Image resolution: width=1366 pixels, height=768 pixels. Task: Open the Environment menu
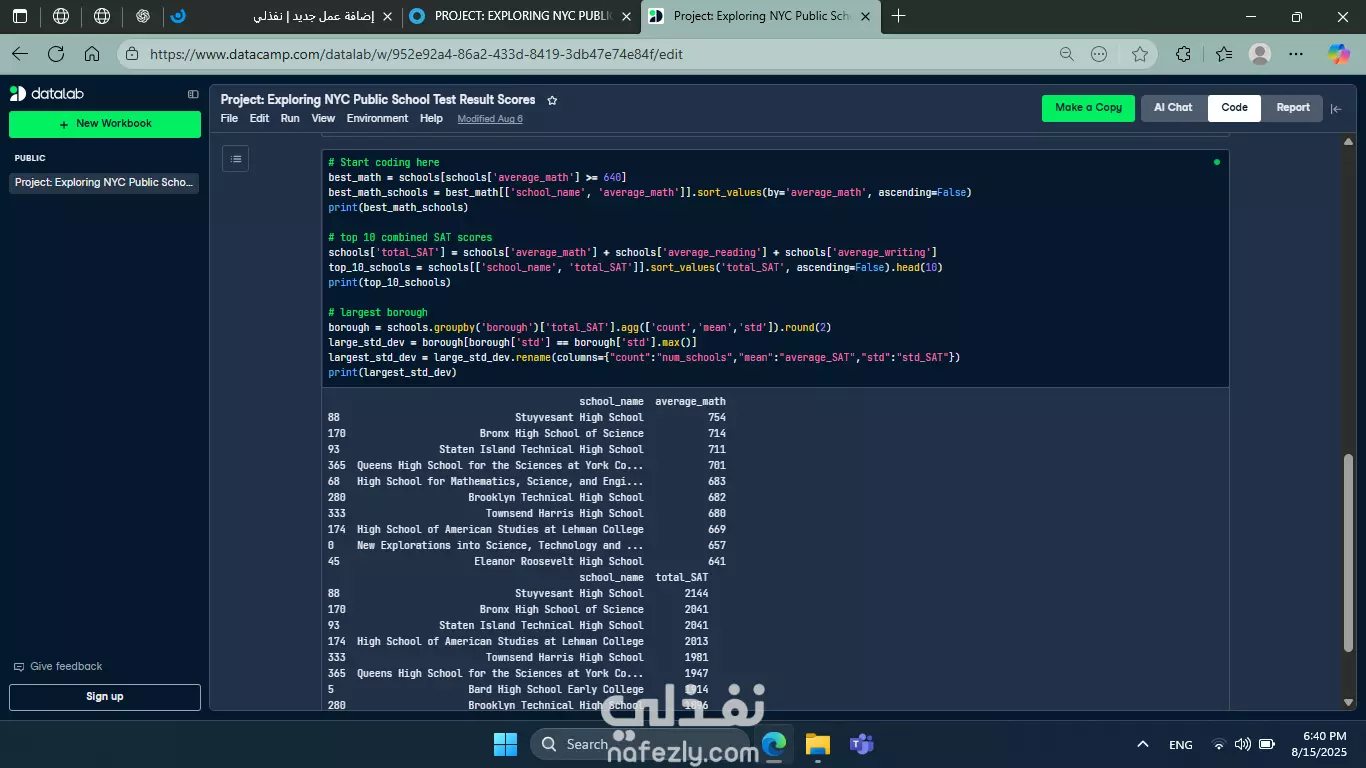(x=377, y=118)
